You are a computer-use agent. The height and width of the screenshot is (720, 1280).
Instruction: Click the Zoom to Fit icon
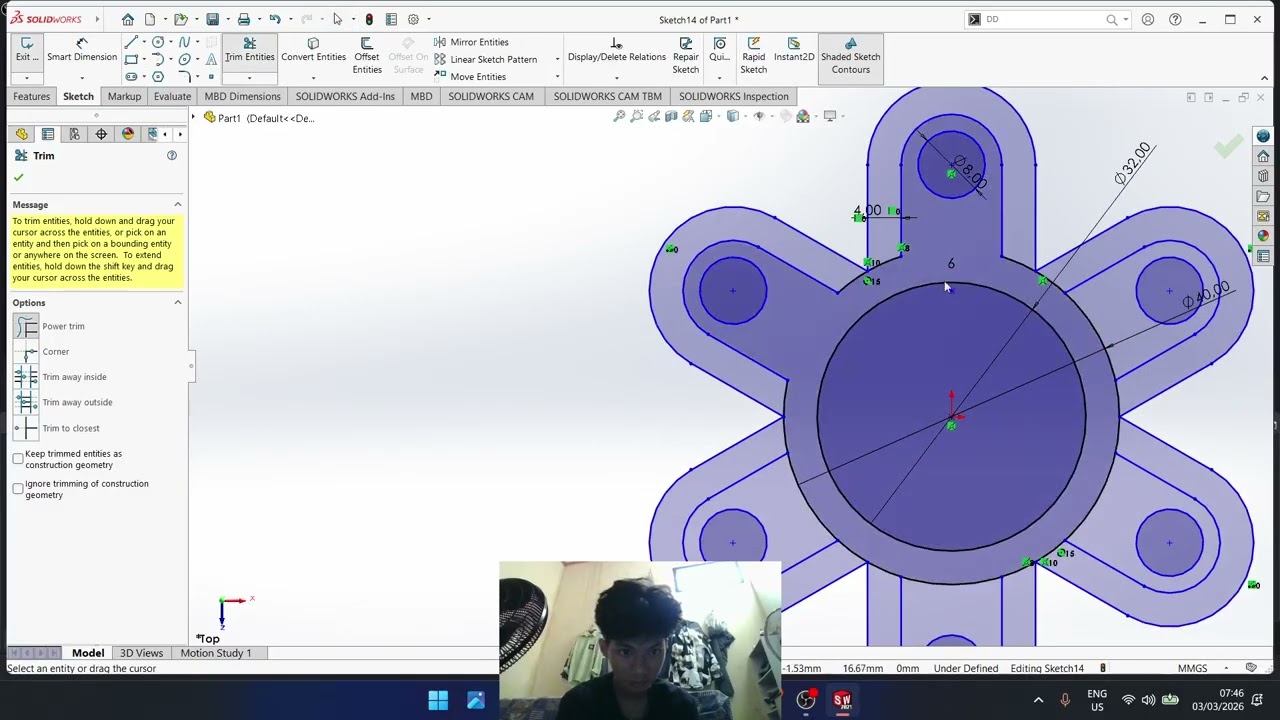[x=619, y=116]
